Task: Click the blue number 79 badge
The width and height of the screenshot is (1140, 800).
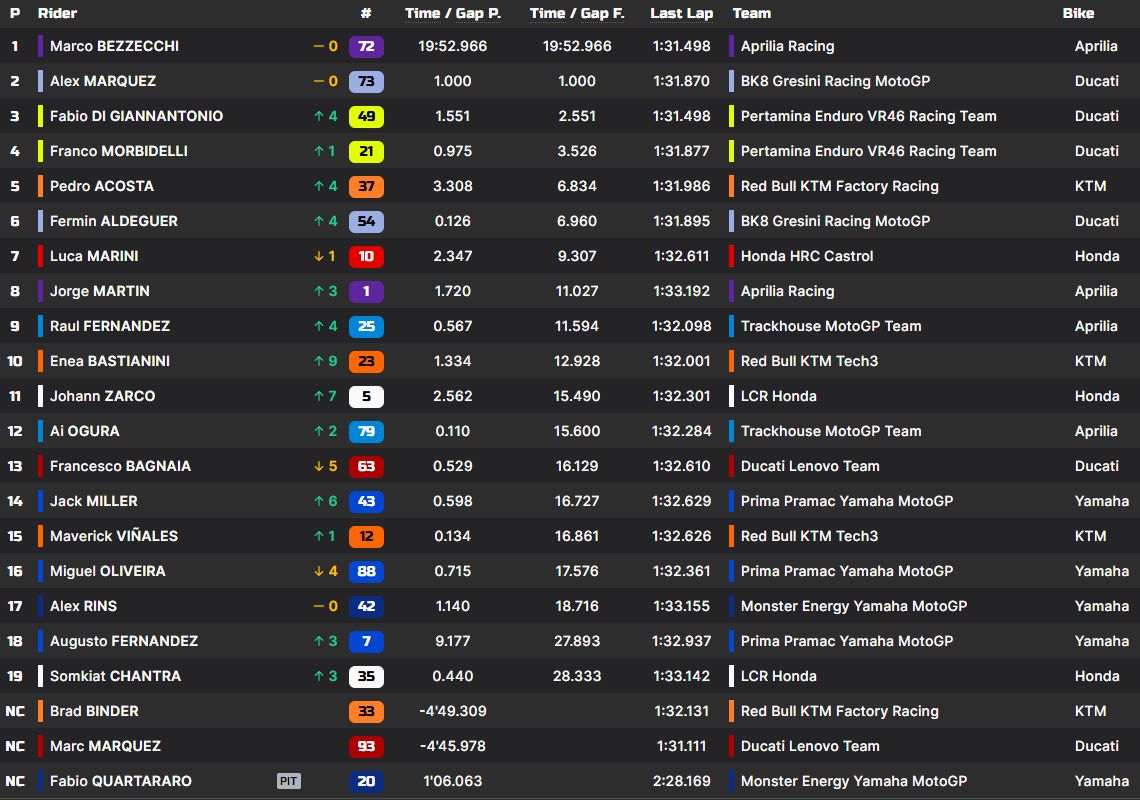Action: [x=366, y=431]
